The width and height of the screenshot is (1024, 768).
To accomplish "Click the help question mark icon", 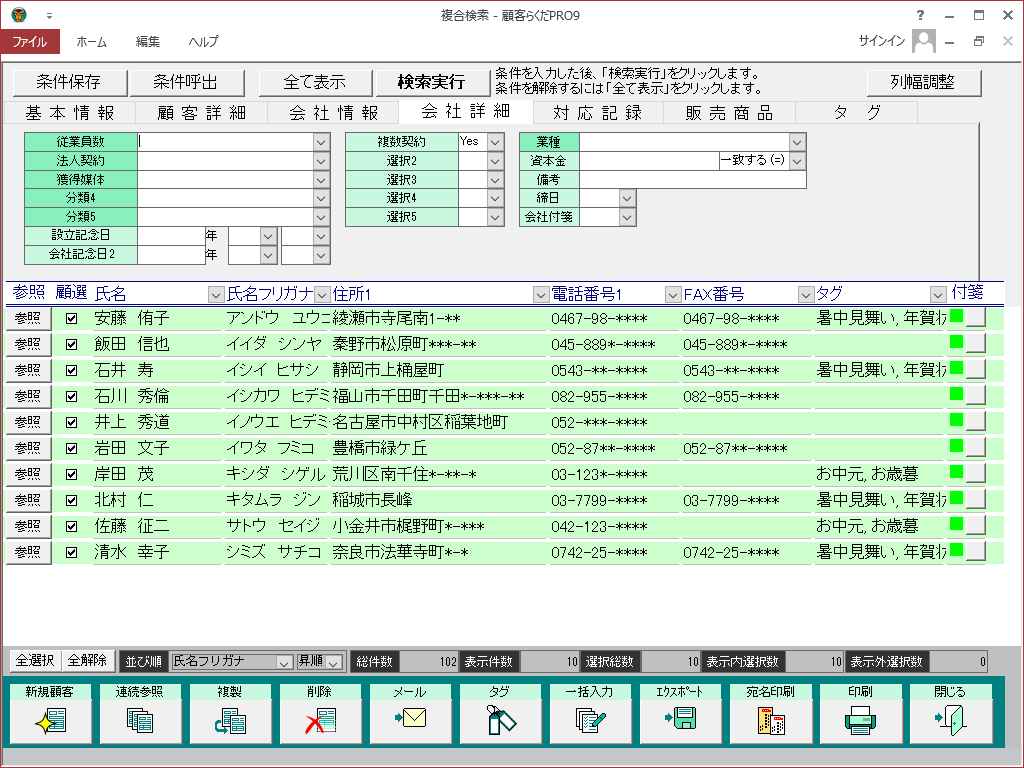I will point(920,15).
